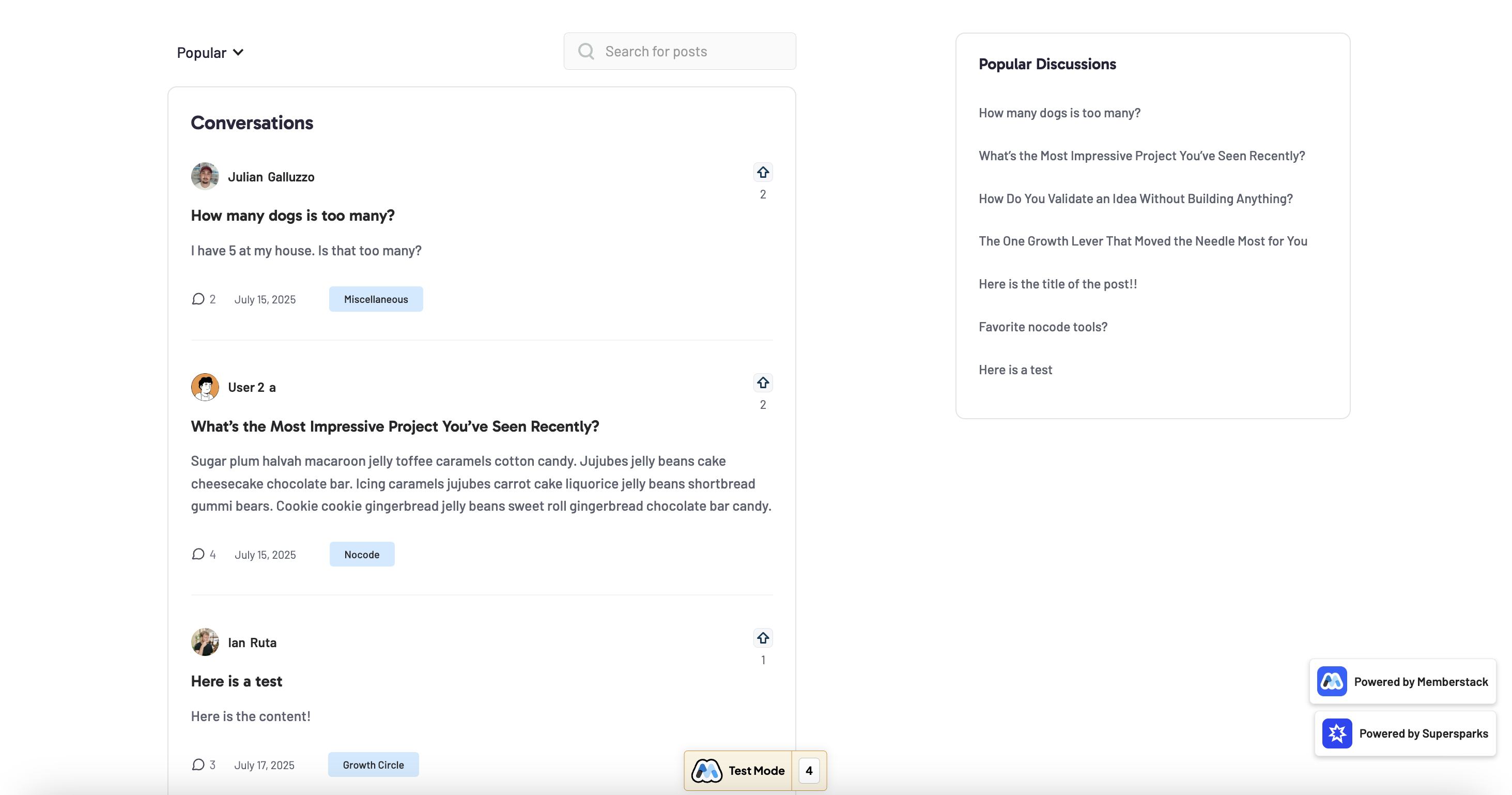Viewport: 1512px width, 795px height.
Task: Open comments on the dogs post
Action: point(203,299)
